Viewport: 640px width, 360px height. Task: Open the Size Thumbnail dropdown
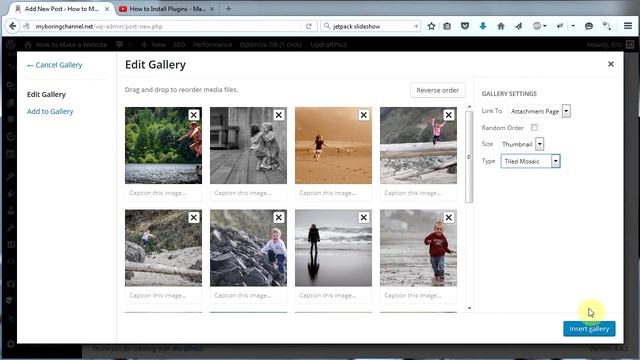pyautogui.click(x=522, y=144)
